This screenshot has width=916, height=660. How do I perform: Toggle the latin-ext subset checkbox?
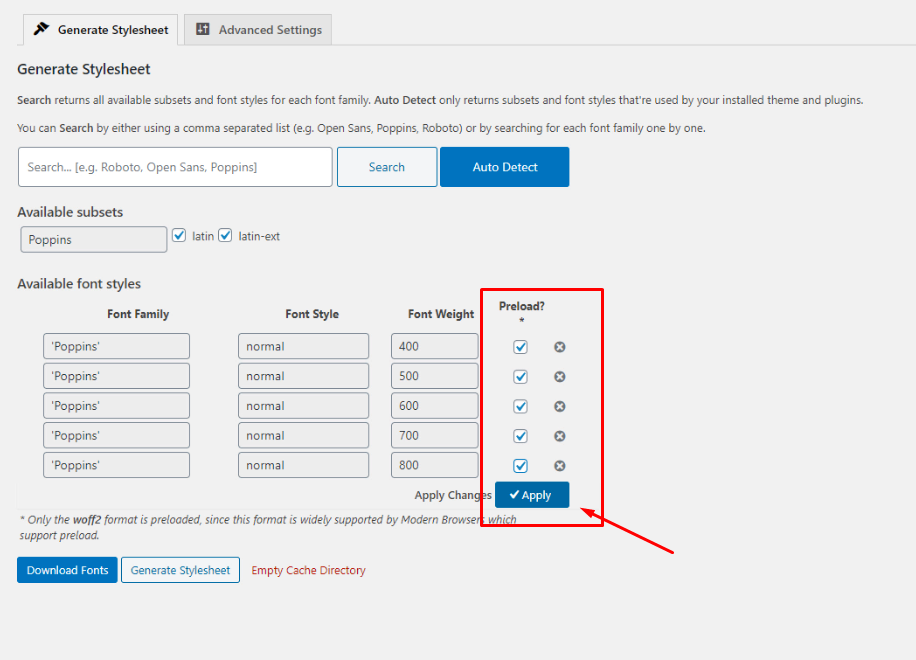225,236
